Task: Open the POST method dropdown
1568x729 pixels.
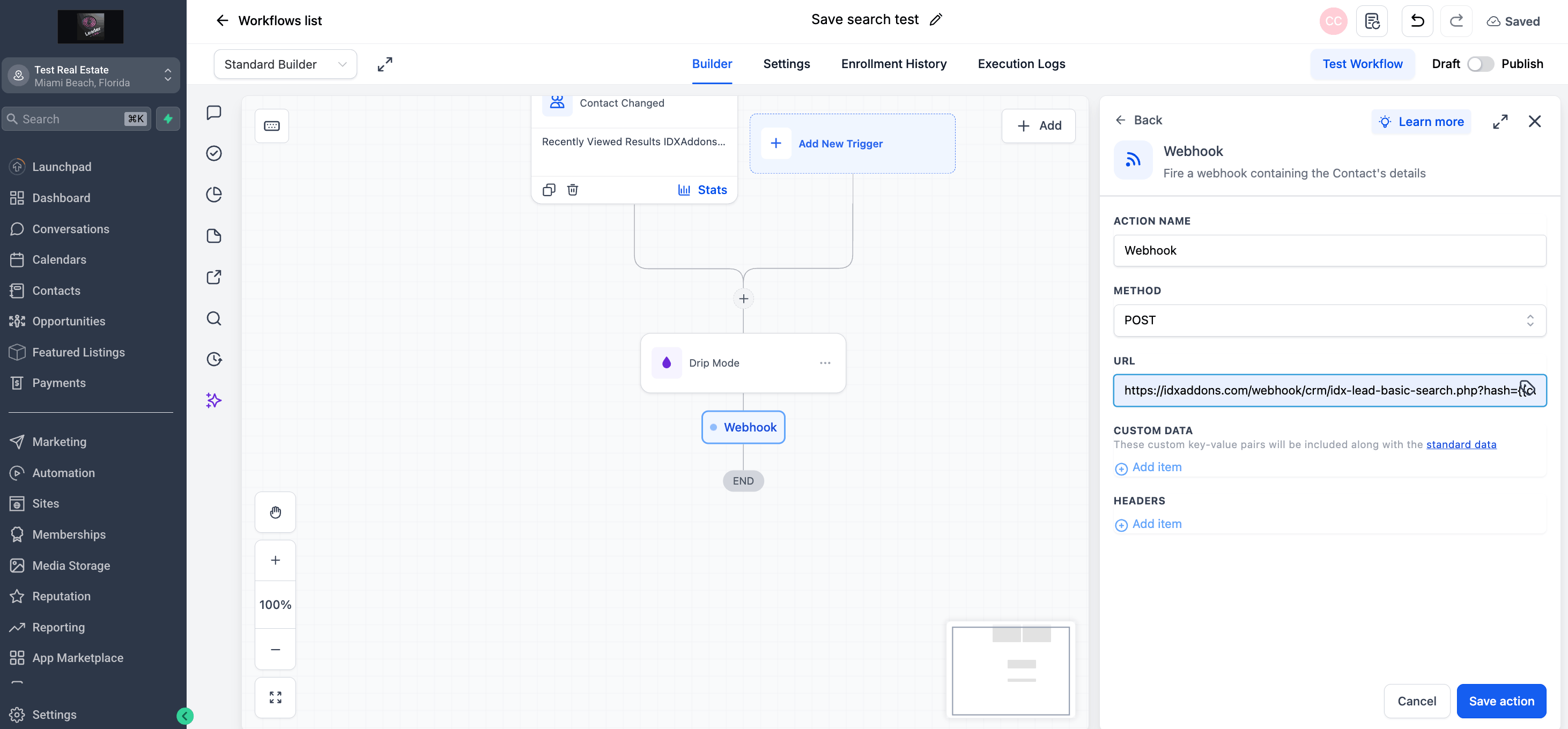Action: pyautogui.click(x=1329, y=320)
